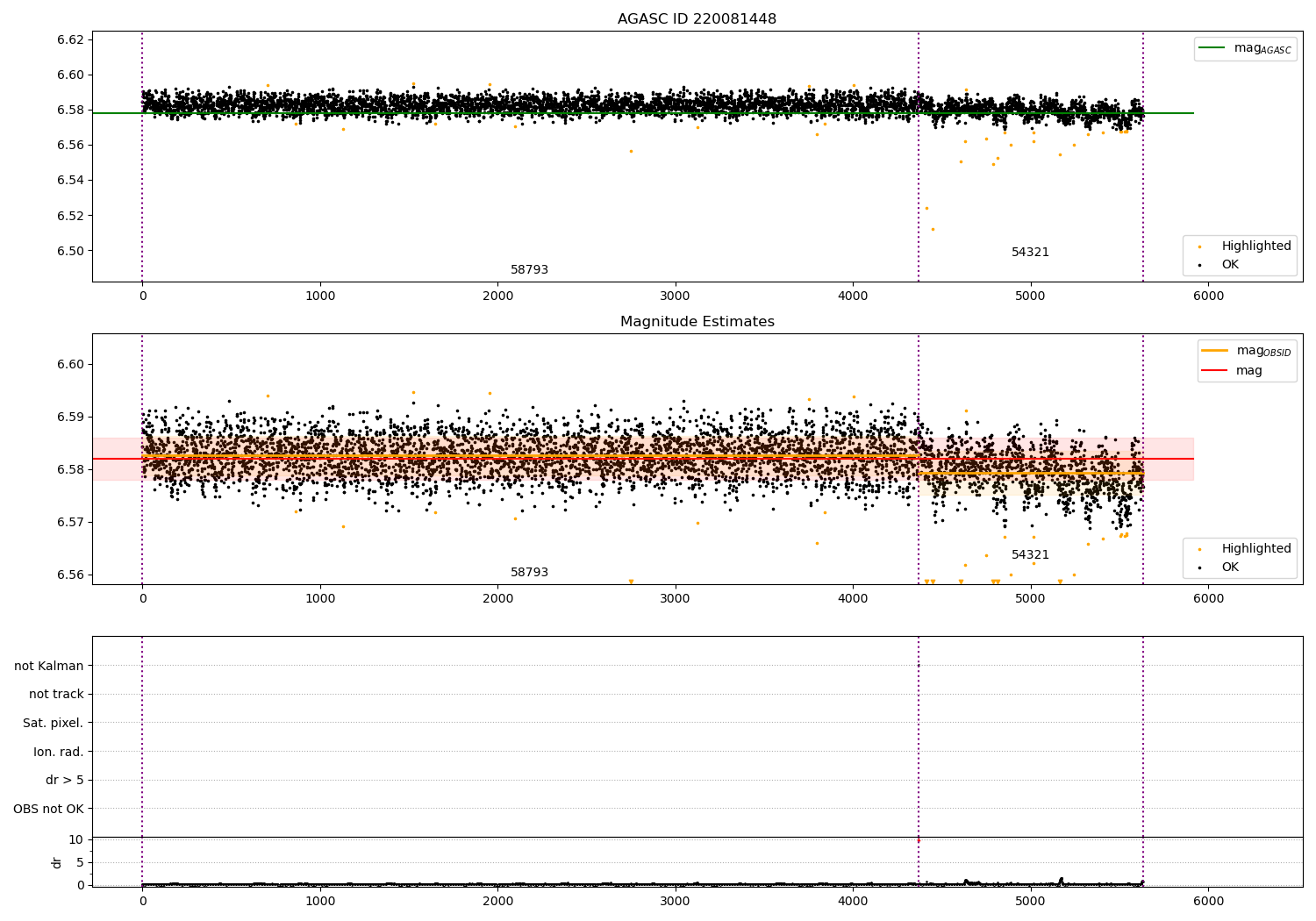Click '58793' annotation in the AGASC ID plot

[529, 270]
